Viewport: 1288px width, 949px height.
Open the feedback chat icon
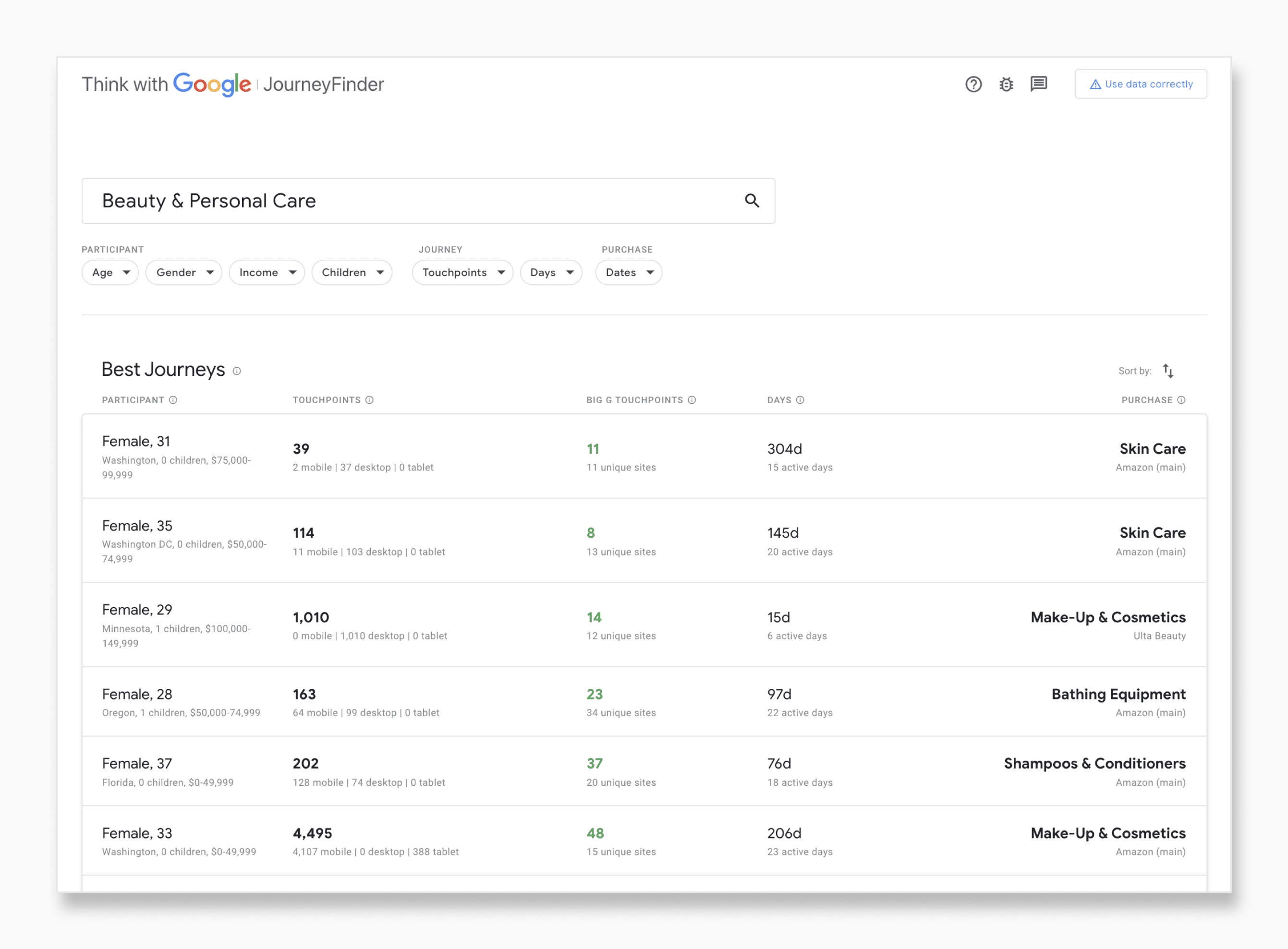(1039, 84)
